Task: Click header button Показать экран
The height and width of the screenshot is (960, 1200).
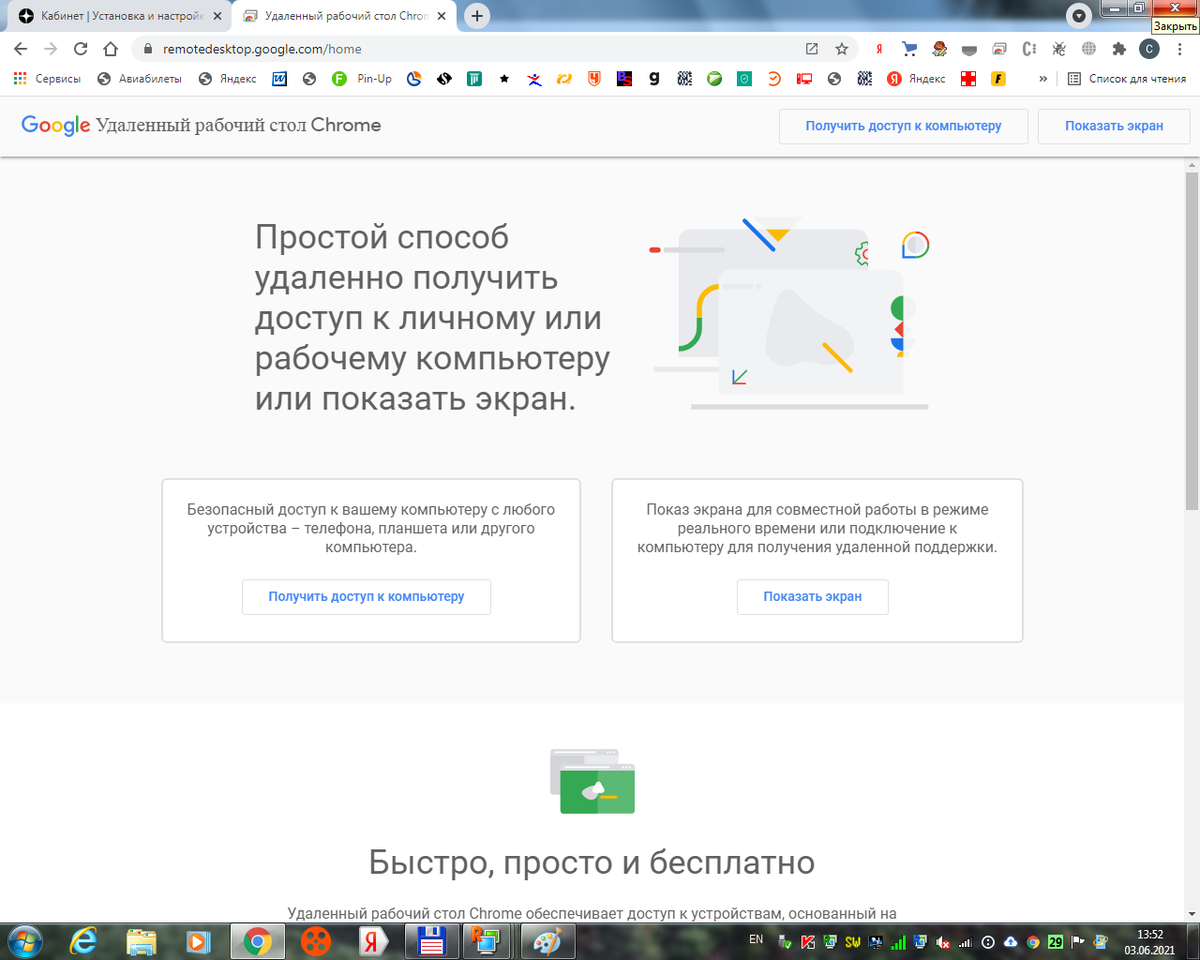Action: click(x=1113, y=126)
